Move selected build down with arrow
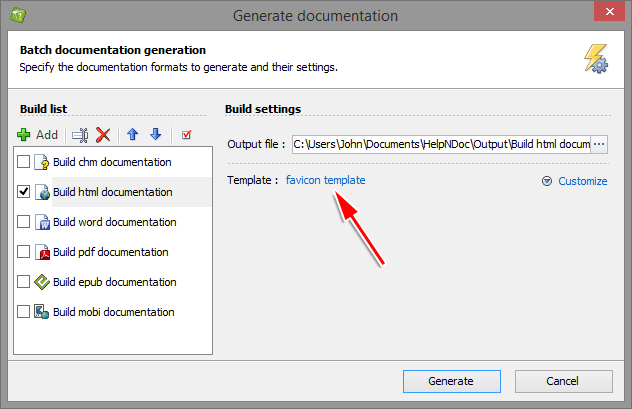Viewport: 632px width, 409px height. [x=156, y=134]
